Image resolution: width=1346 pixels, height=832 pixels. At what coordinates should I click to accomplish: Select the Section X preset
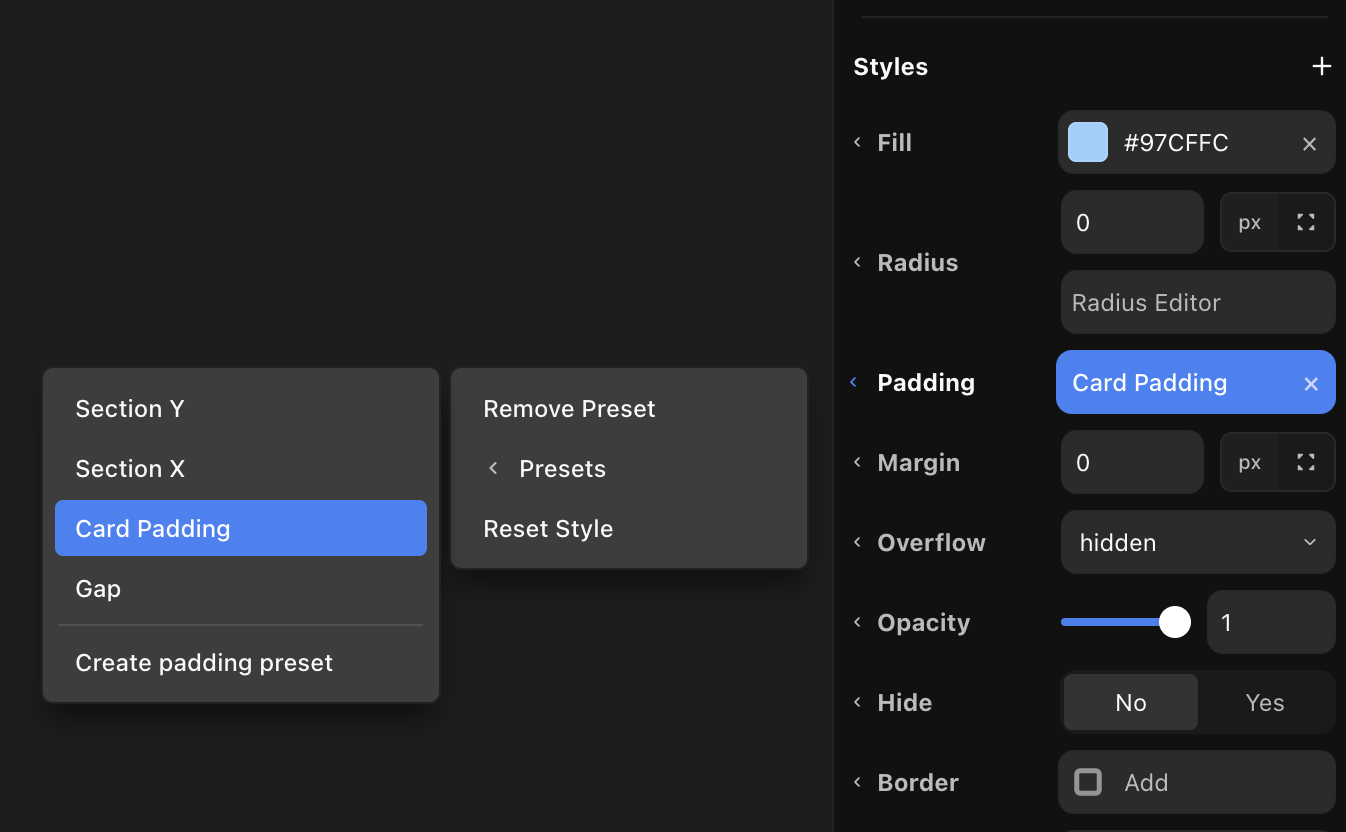click(241, 468)
